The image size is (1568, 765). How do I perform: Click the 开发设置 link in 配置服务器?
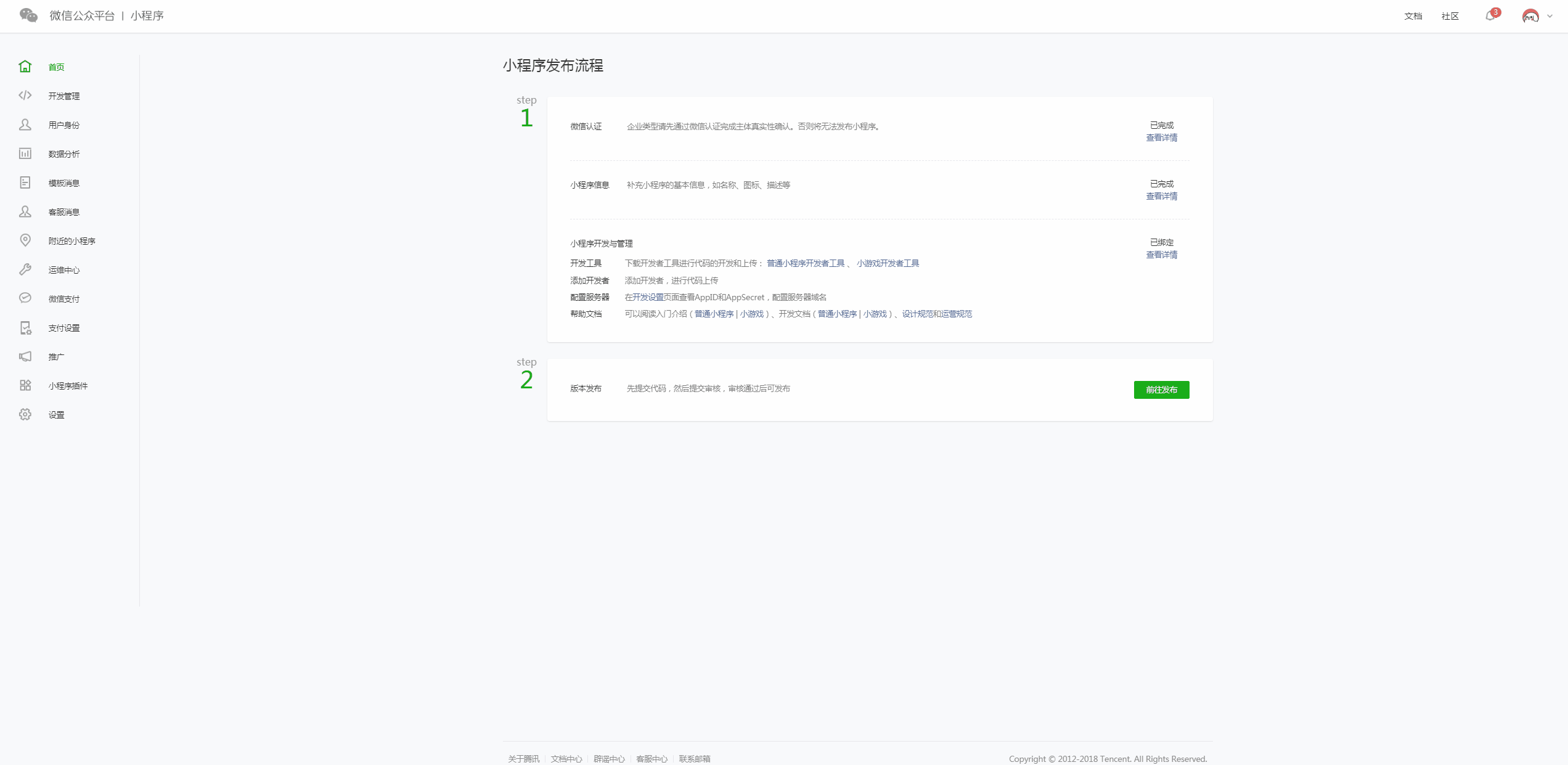click(x=648, y=297)
